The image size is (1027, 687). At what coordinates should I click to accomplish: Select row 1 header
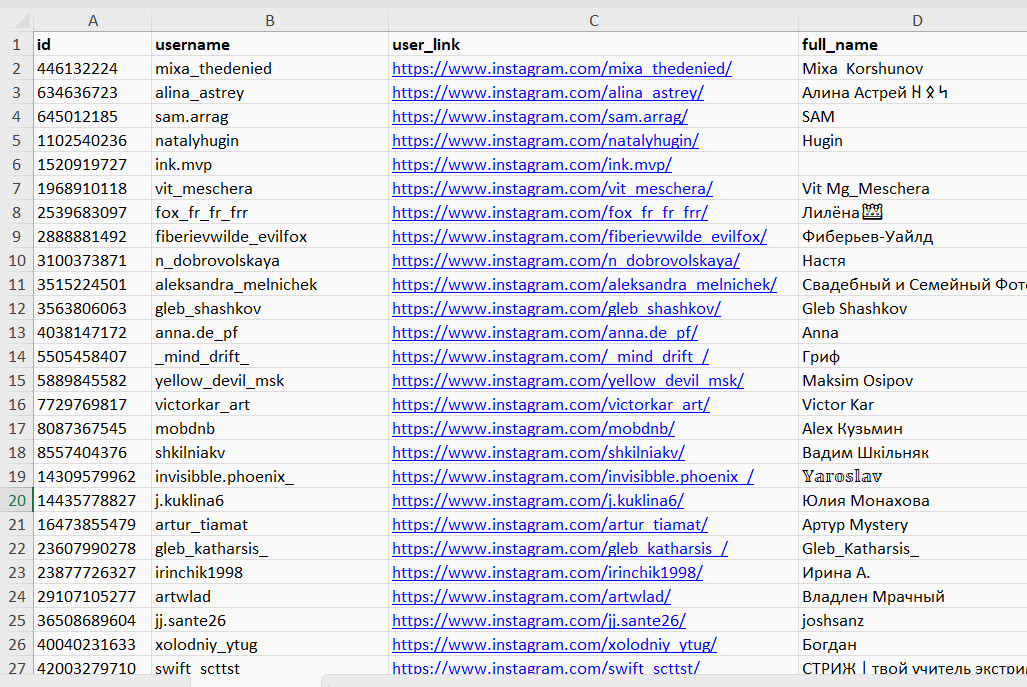click(17, 45)
